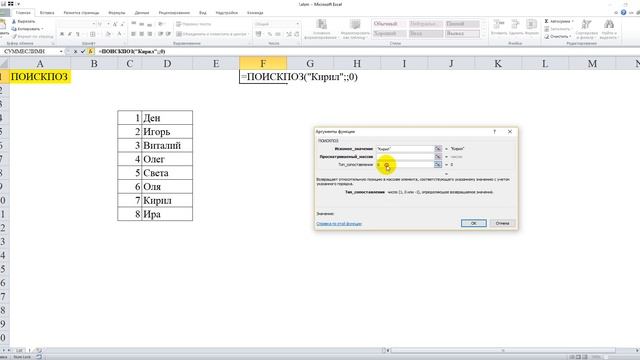Center the cell text horizontally
Viewport: 640px width, 360px height.
click(x=142, y=34)
